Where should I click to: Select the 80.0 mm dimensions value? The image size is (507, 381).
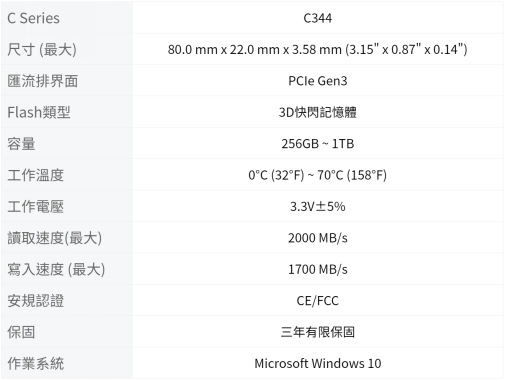(317, 50)
